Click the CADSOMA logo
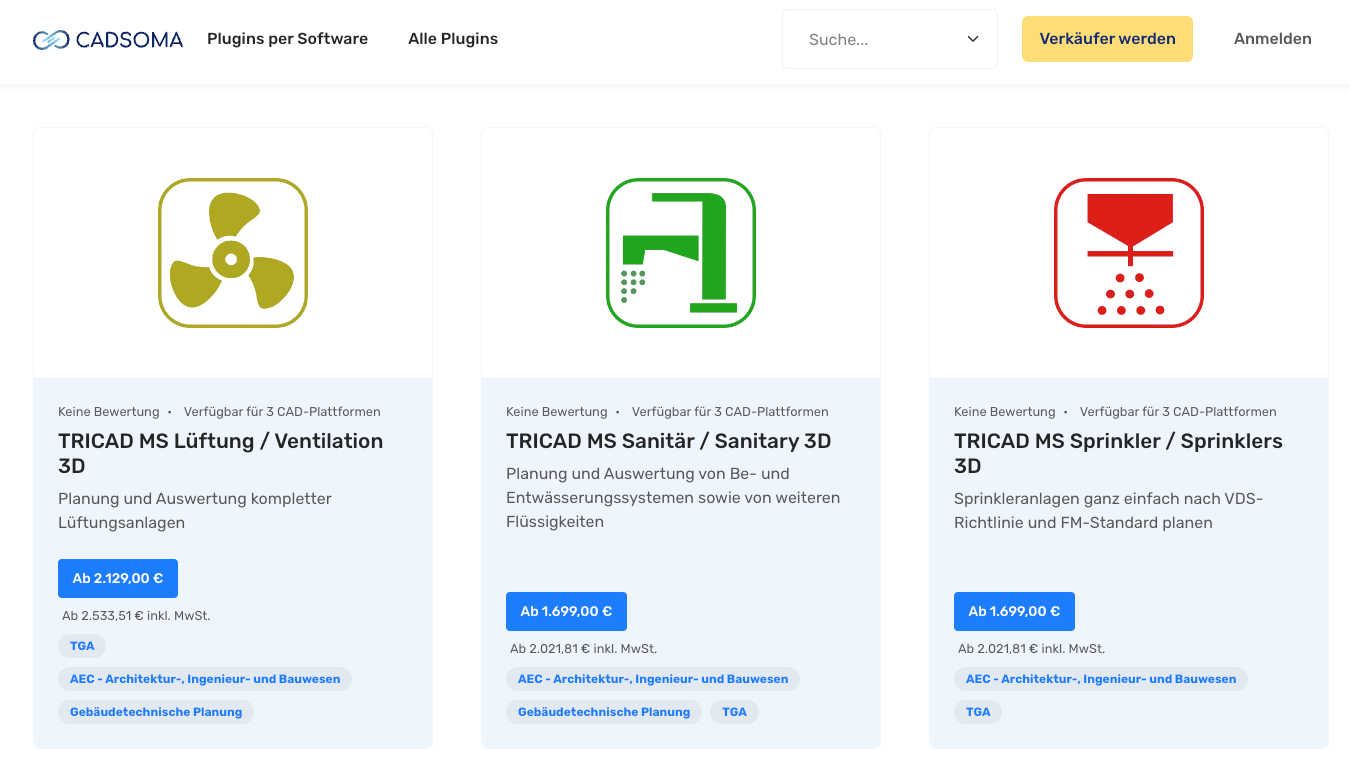This screenshot has width=1350, height=767. pos(108,40)
